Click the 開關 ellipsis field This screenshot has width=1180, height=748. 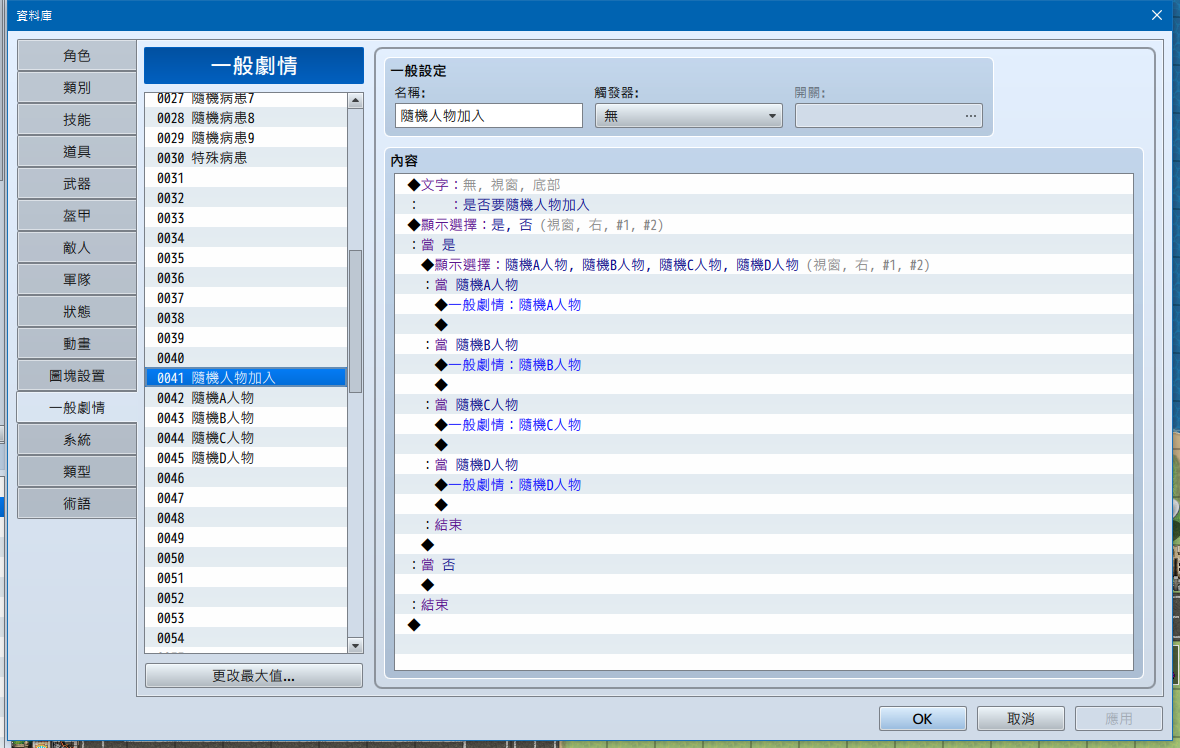coord(889,116)
